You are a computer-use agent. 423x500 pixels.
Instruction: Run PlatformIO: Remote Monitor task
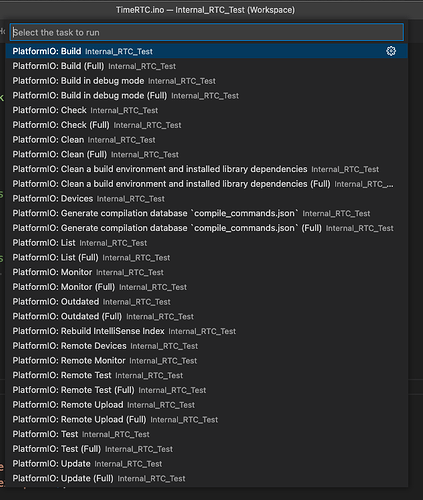[x=206, y=360]
